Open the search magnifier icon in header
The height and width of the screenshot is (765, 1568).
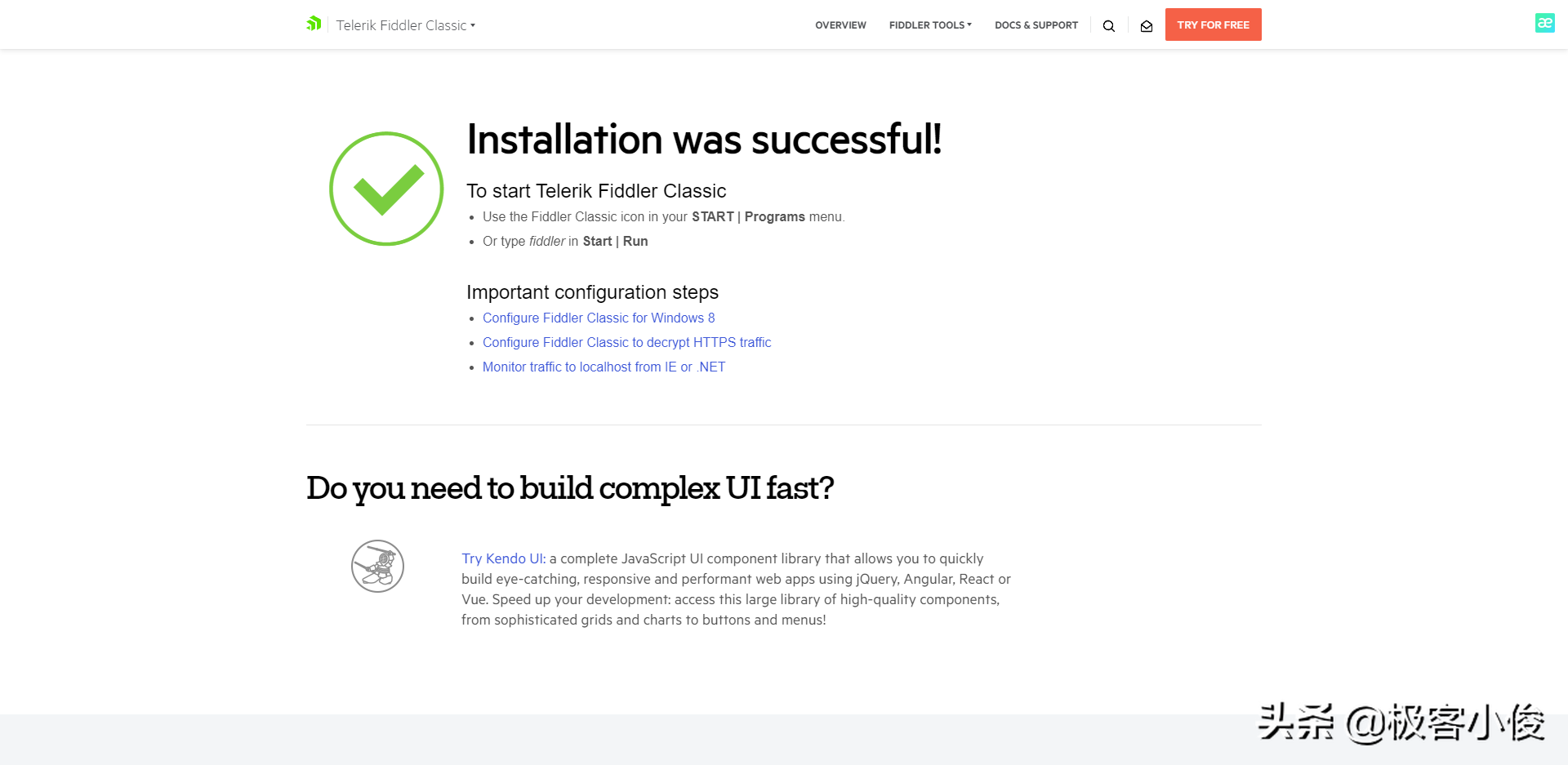1108,25
